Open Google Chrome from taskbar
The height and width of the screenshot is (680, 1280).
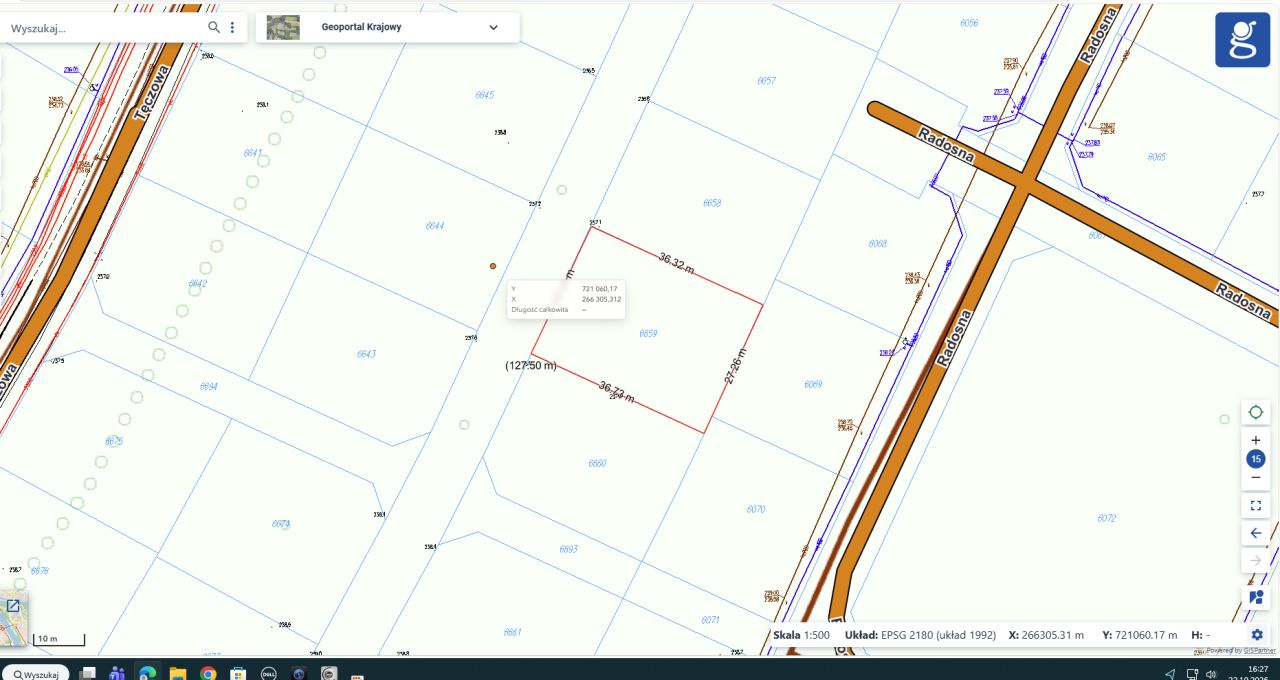click(x=208, y=674)
